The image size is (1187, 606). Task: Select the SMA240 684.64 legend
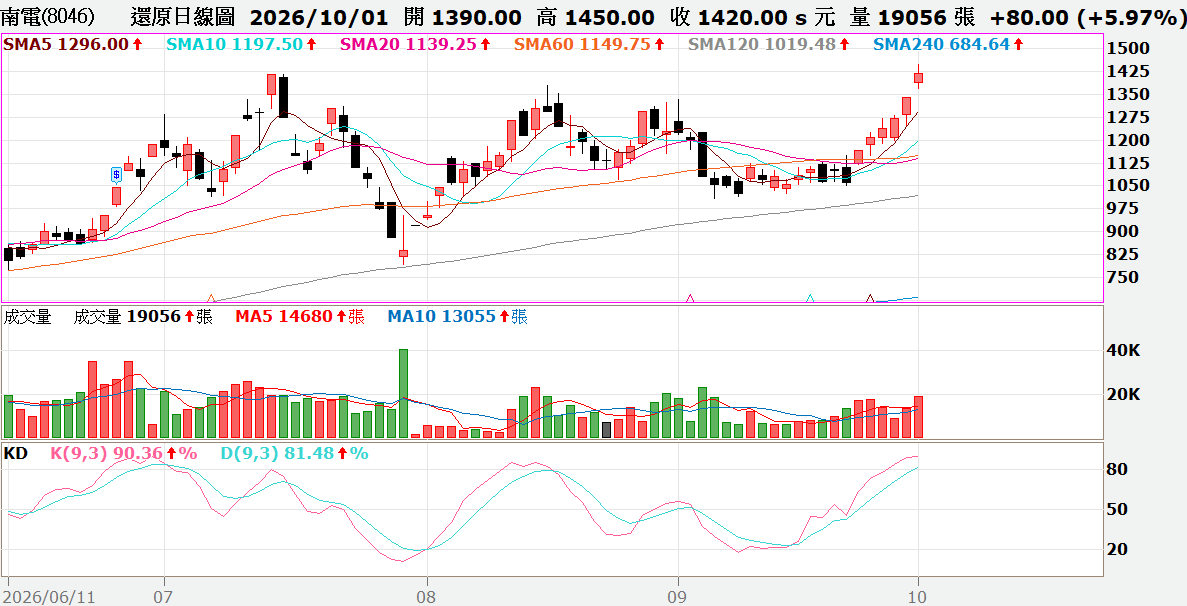[x=949, y=45]
